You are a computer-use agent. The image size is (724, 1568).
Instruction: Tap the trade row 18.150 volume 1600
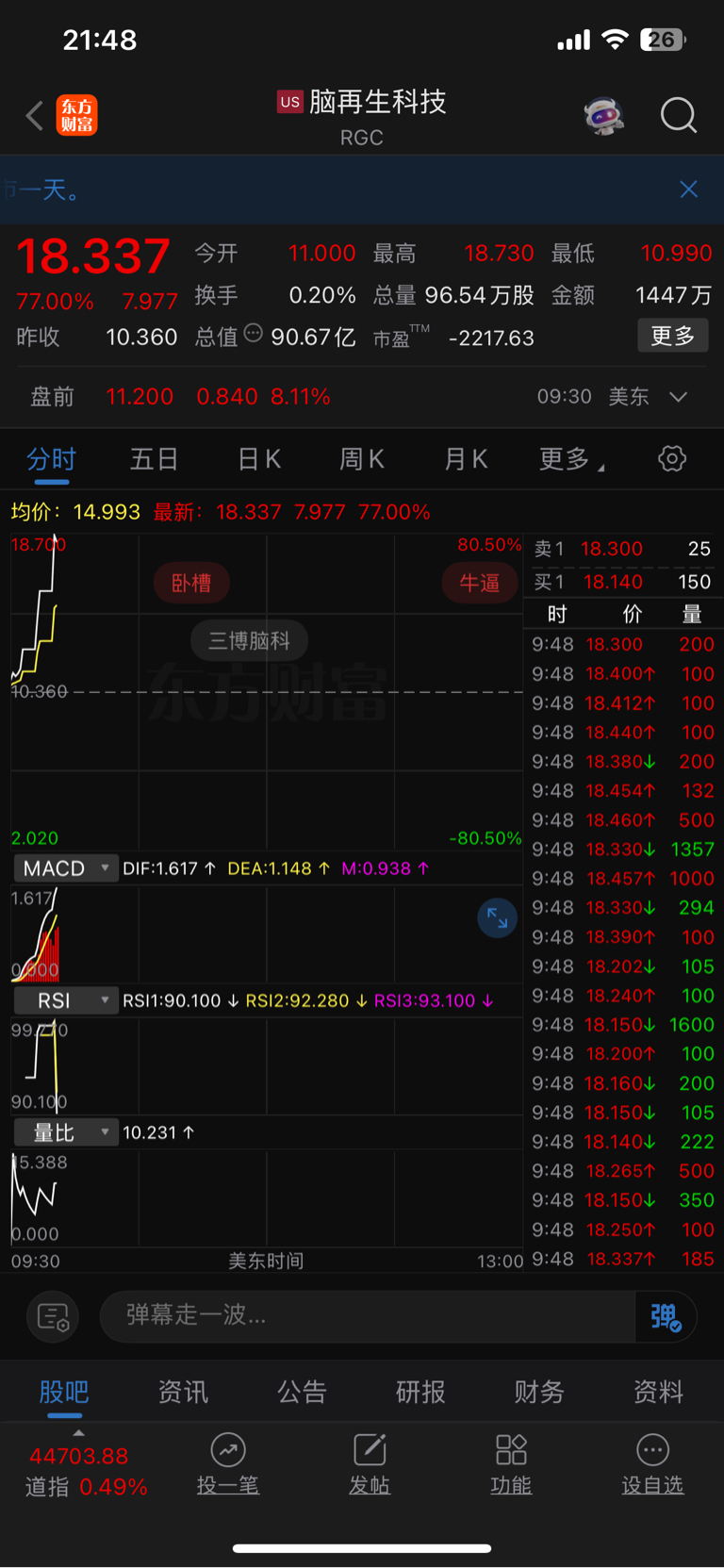pos(623,1025)
